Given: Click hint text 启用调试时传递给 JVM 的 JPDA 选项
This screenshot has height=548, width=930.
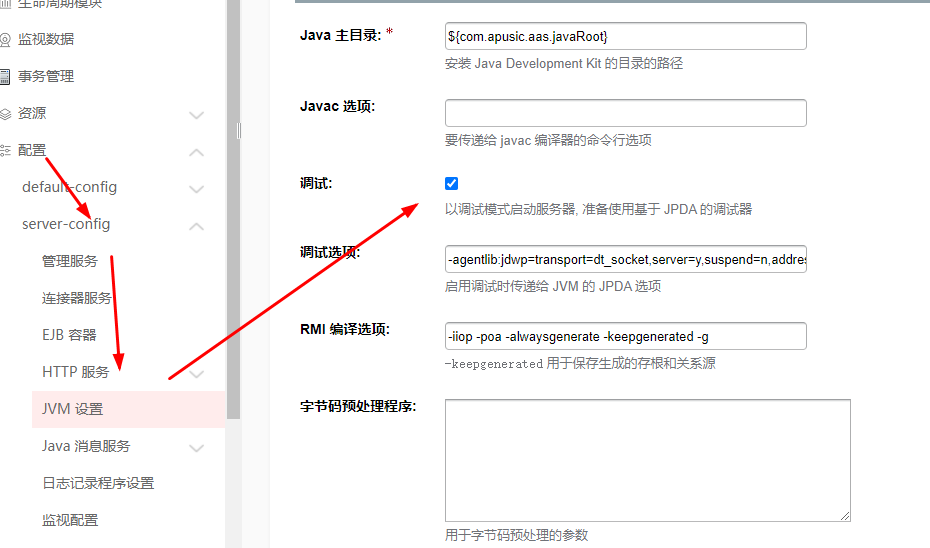Looking at the screenshot, I should (x=553, y=286).
